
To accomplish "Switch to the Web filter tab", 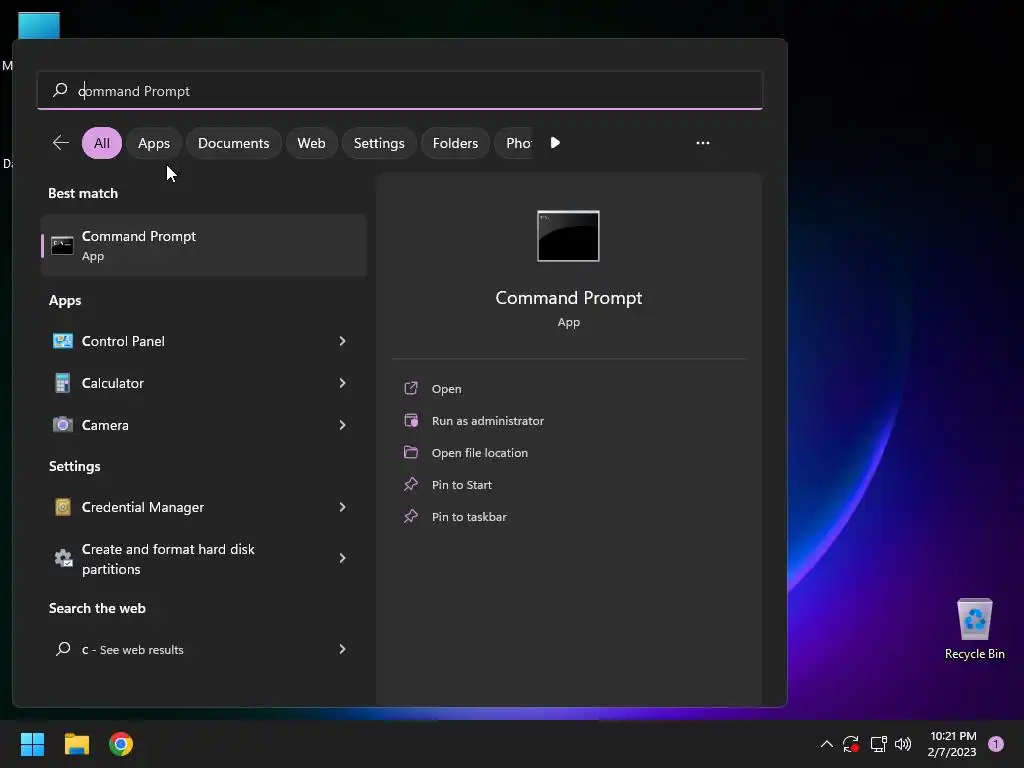I will click(312, 143).
